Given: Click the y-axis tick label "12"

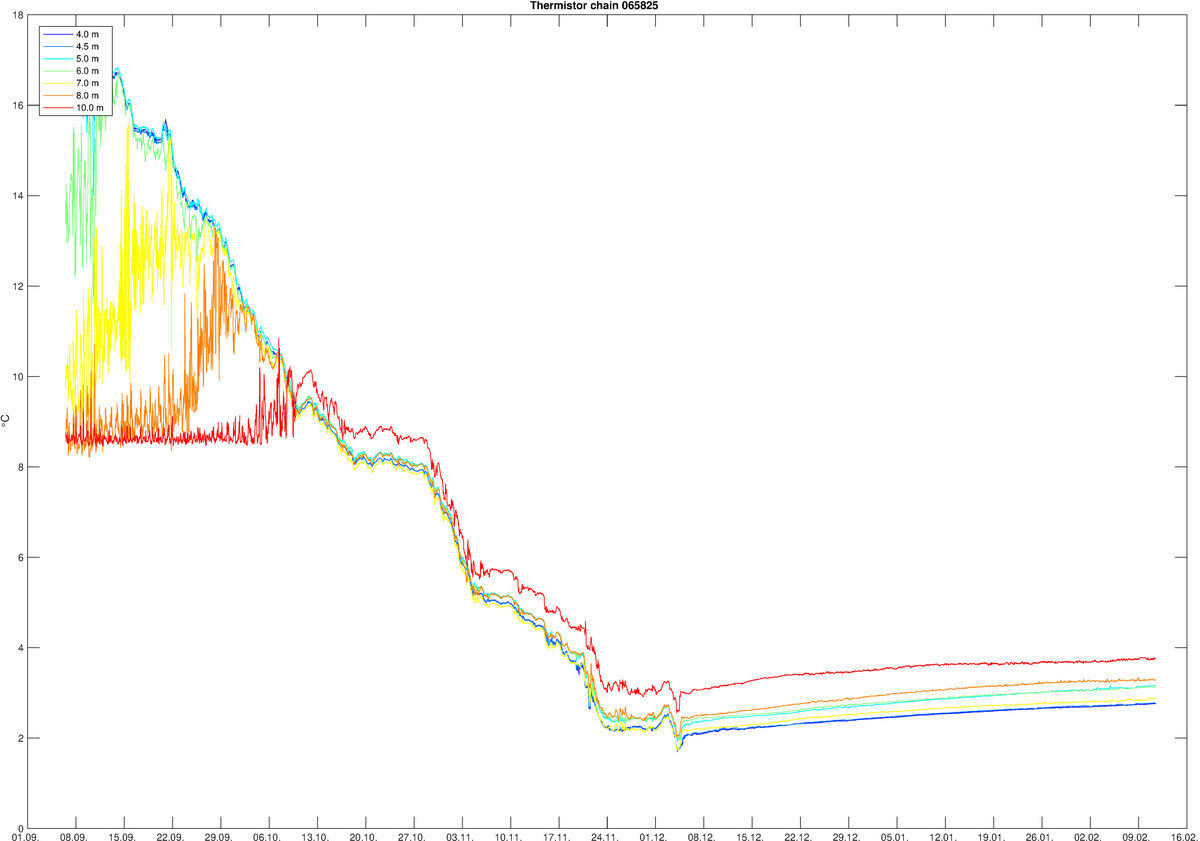Looking at the screenshot, I should click(x=17, y=286).
